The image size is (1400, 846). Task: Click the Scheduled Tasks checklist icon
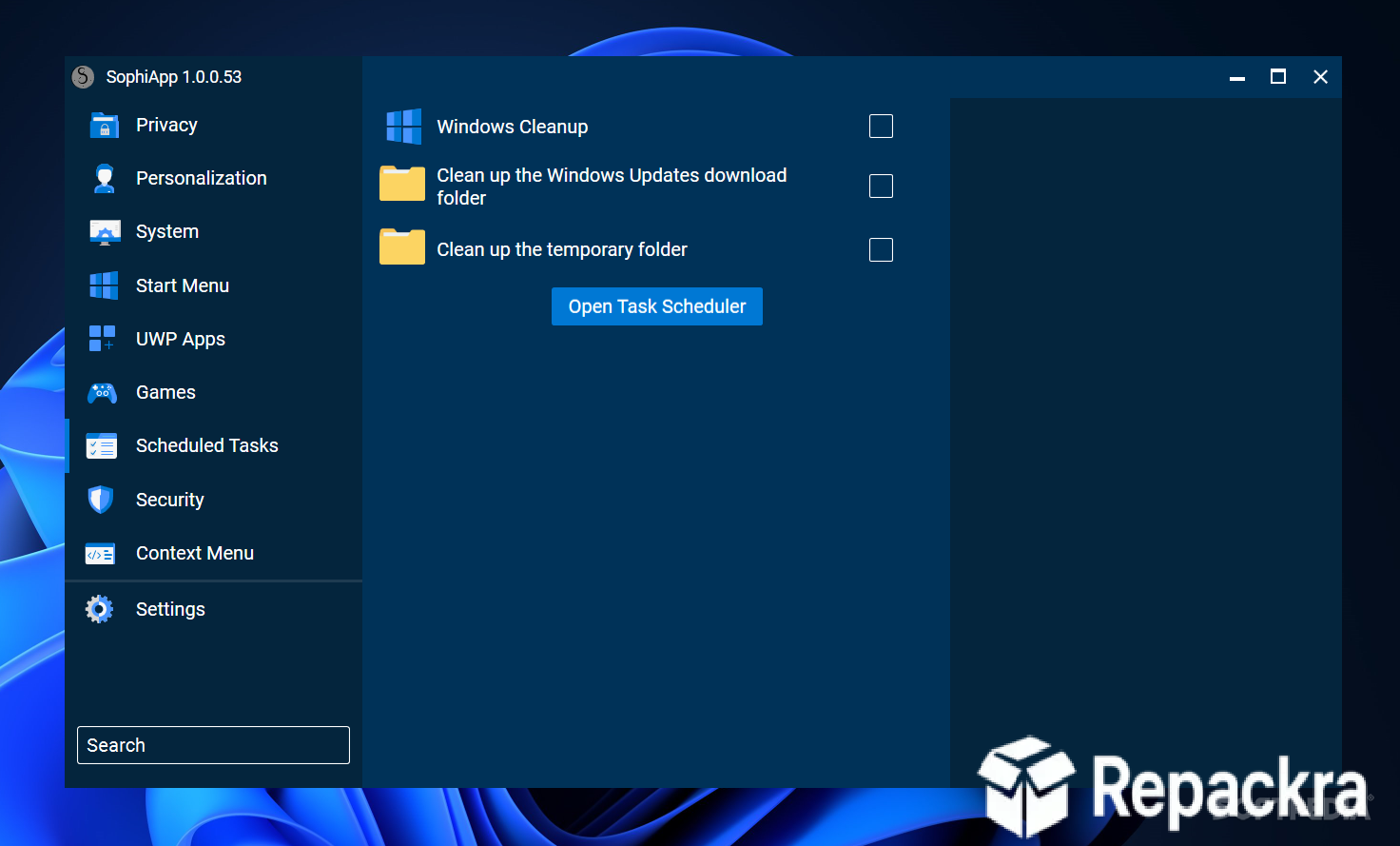pos(102,446)
